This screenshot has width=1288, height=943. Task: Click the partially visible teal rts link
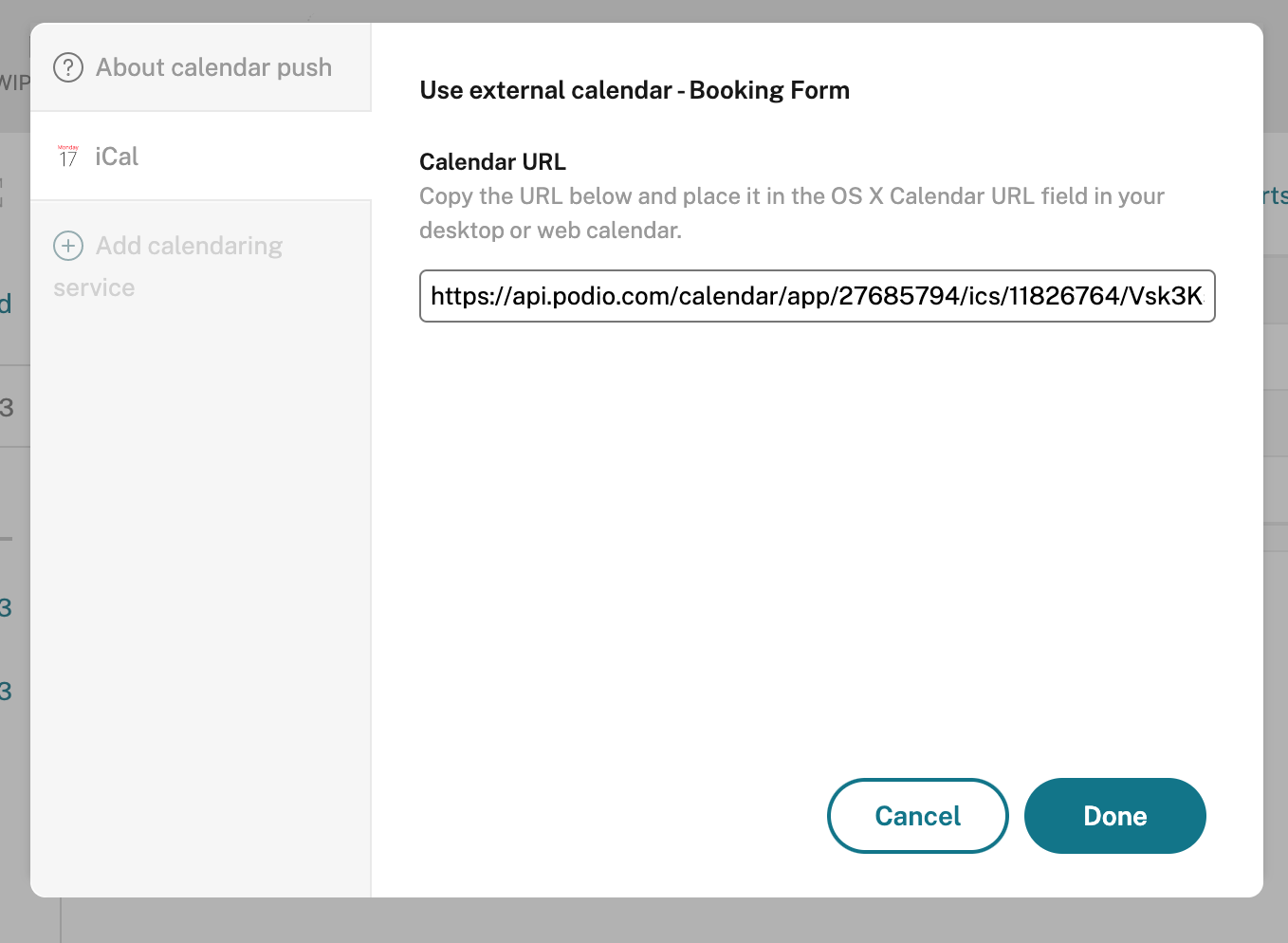pos(1275,195)
